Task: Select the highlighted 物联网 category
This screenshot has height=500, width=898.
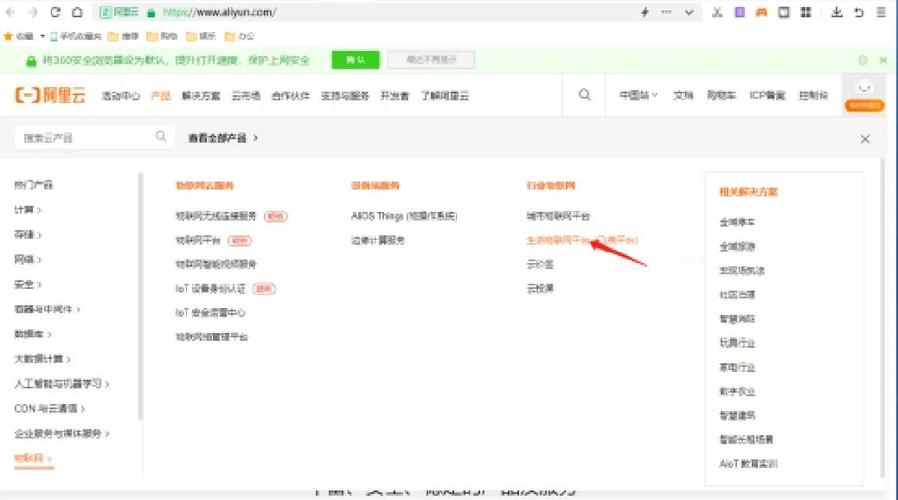Action: click(x=33, y=458)
